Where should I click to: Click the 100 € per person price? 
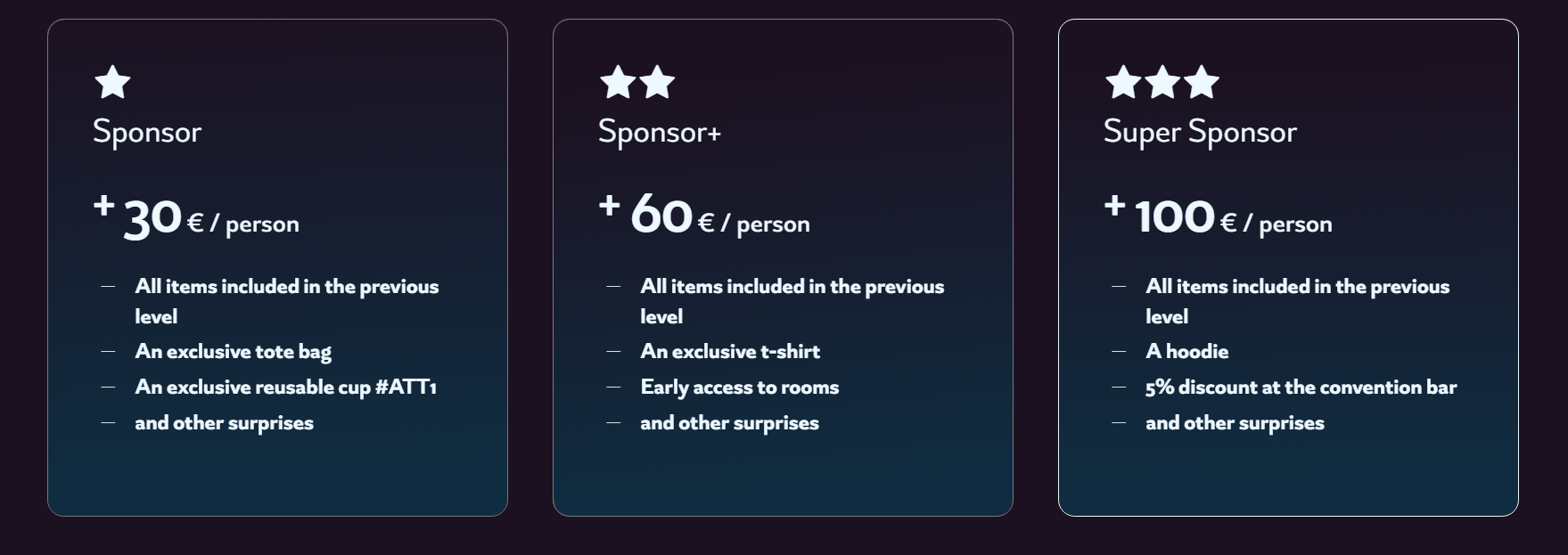1233,218
